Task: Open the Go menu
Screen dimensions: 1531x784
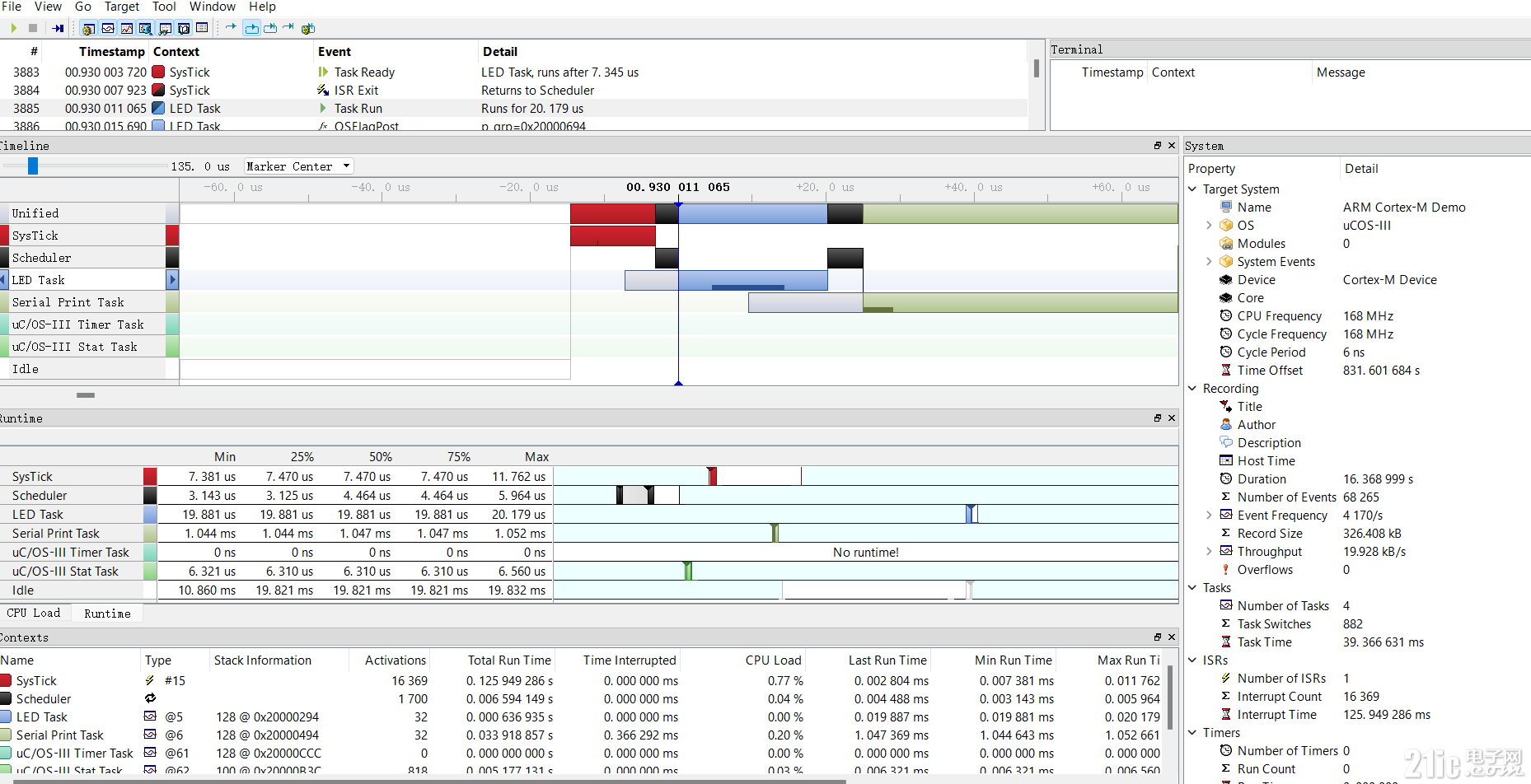Action: tap(83, 7)
